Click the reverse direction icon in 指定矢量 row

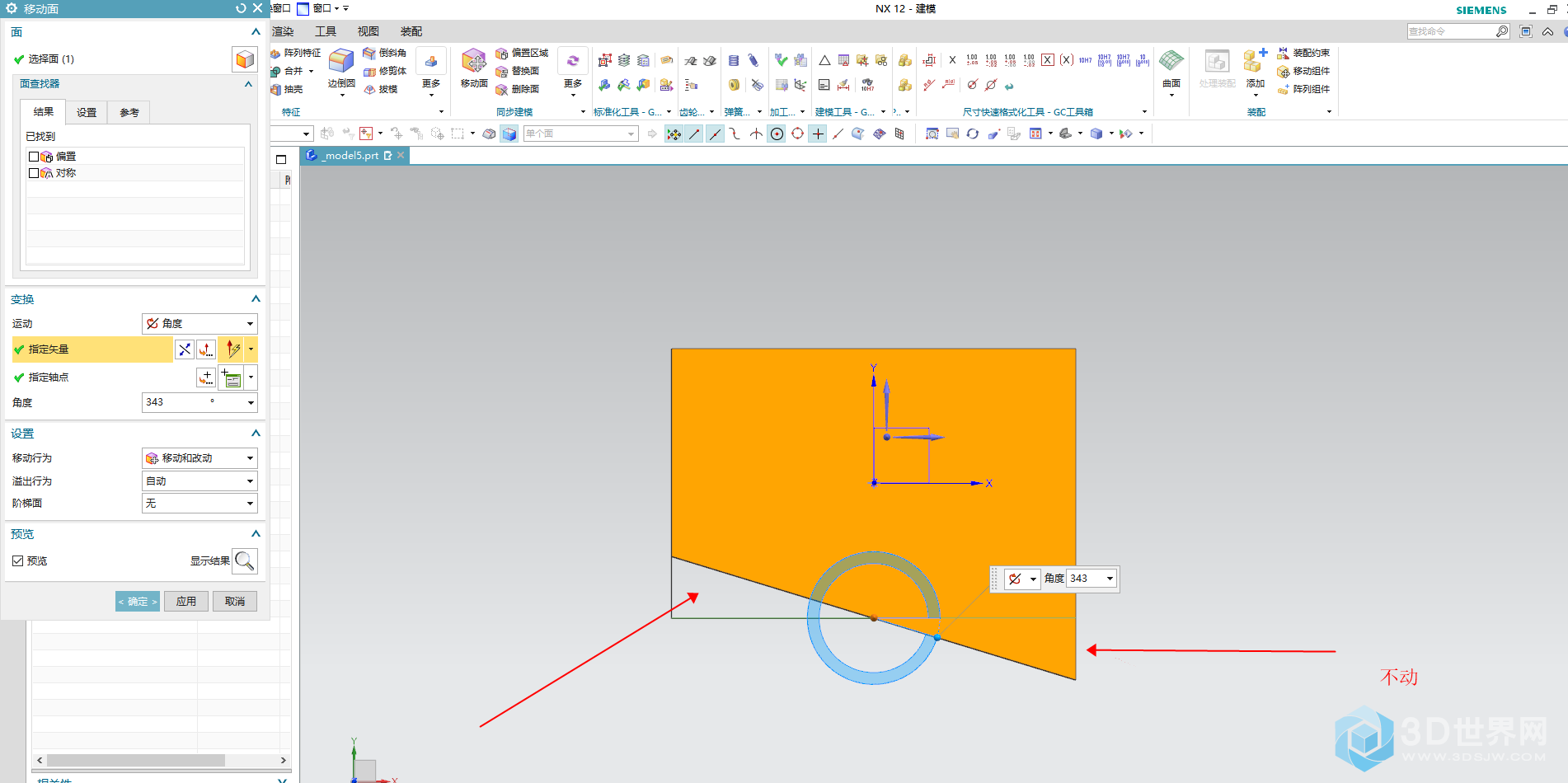pos(185,349)
